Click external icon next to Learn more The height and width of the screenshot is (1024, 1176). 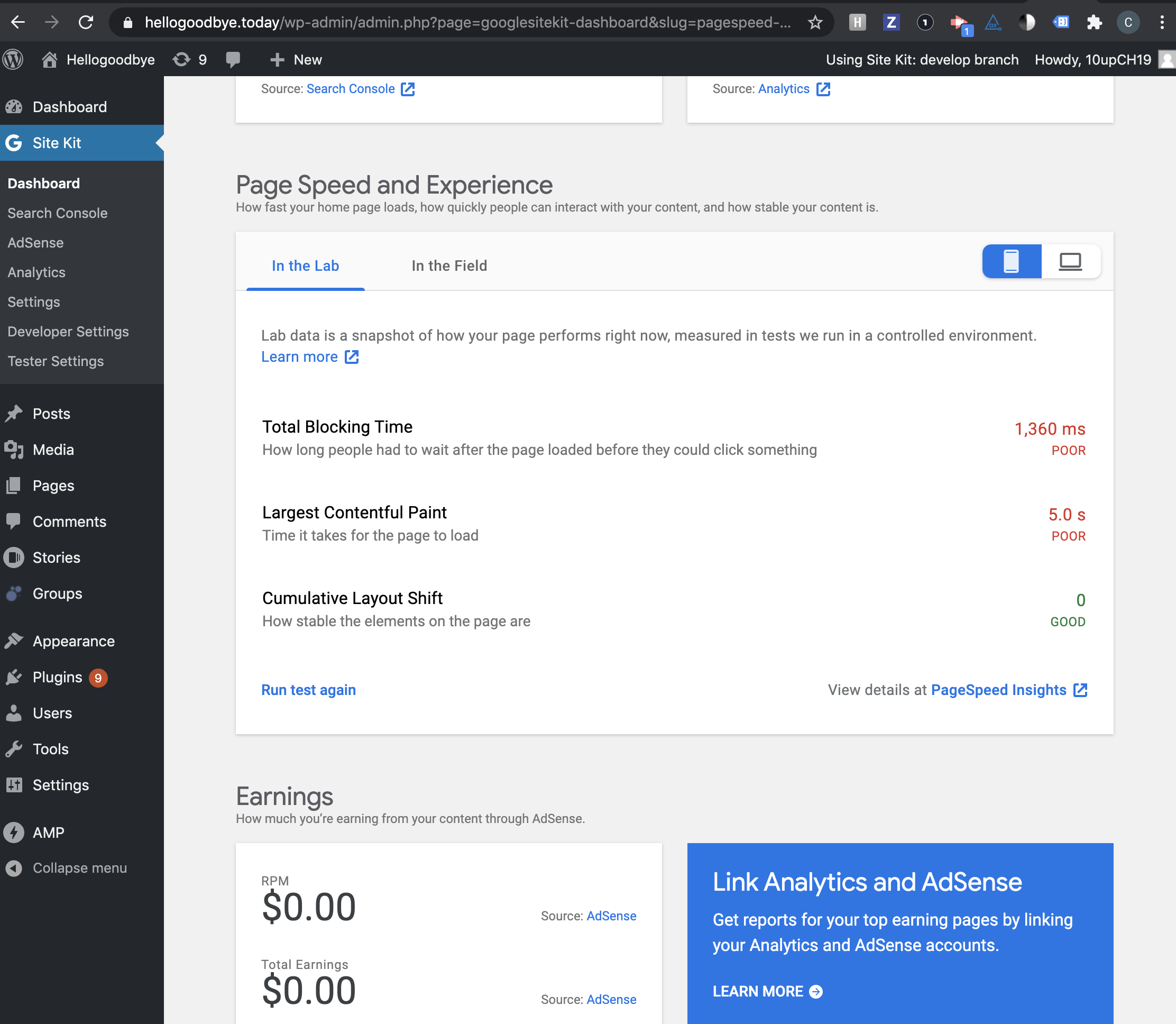tap(352, 357)
